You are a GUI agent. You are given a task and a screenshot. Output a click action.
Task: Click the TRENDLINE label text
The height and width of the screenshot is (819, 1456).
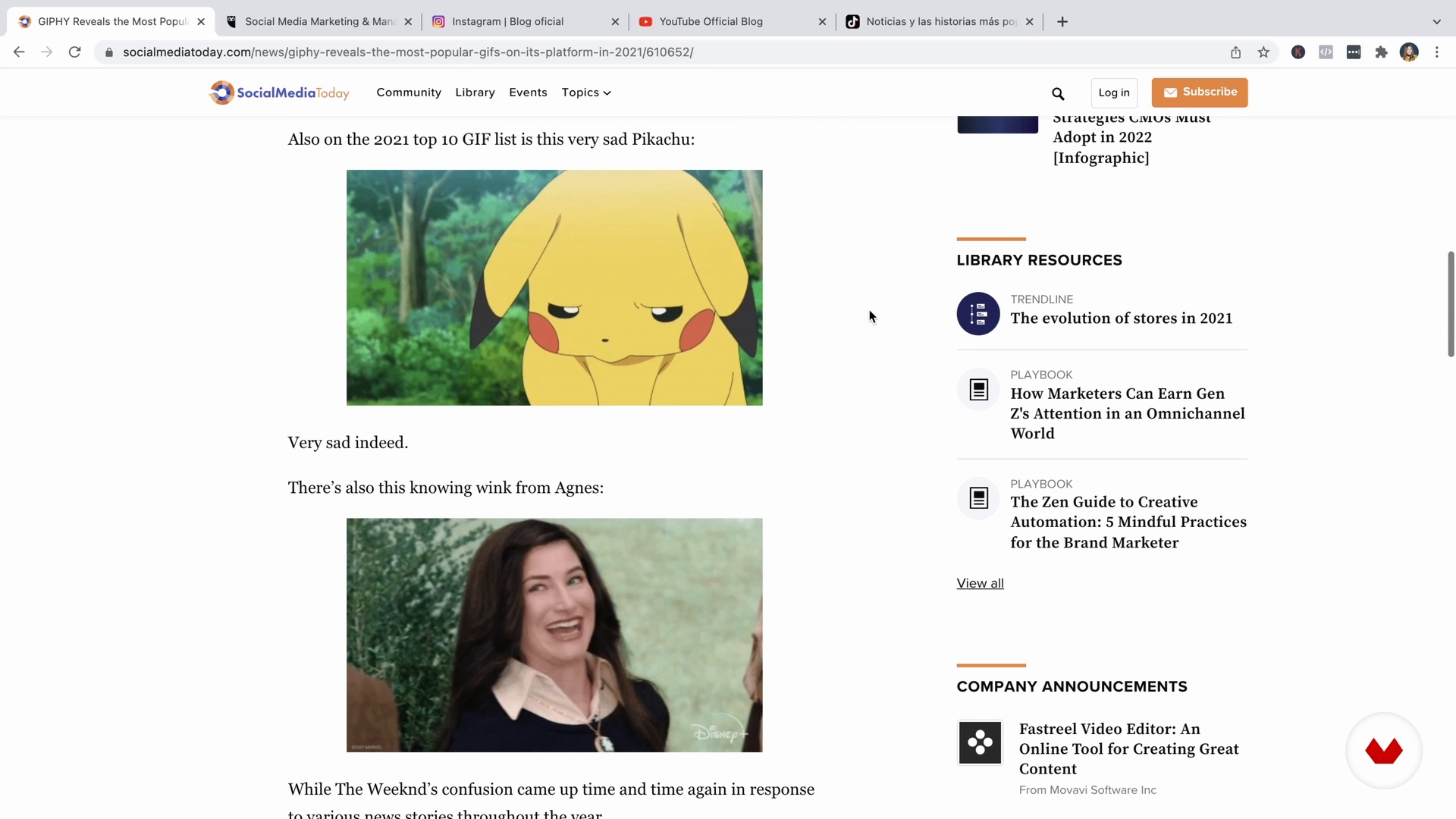(1041, 300)
